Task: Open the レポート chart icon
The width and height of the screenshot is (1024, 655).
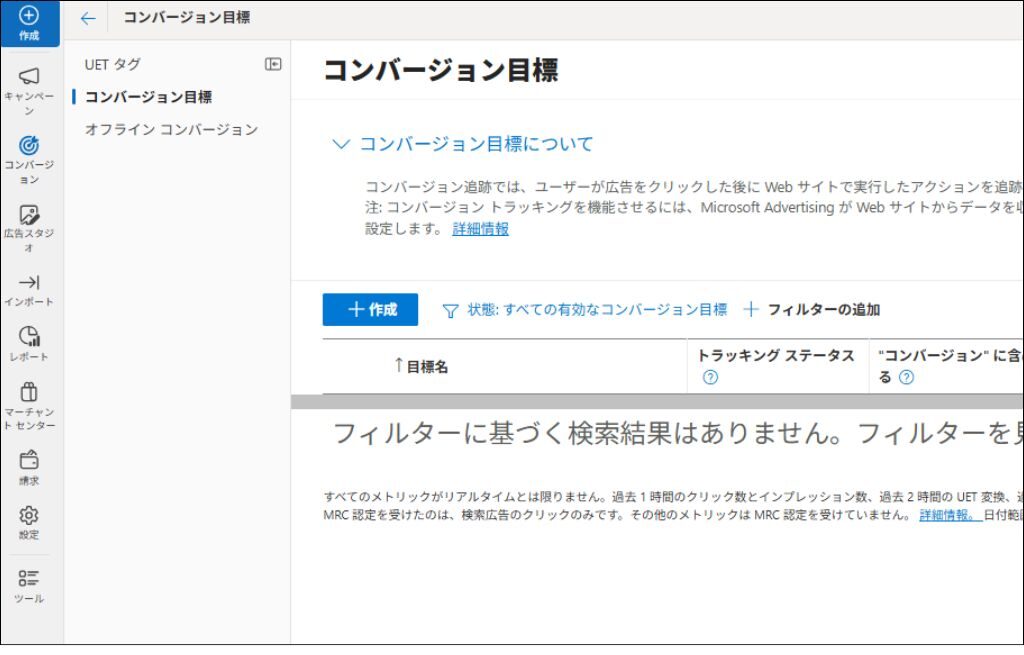Action: pos(29,336)
